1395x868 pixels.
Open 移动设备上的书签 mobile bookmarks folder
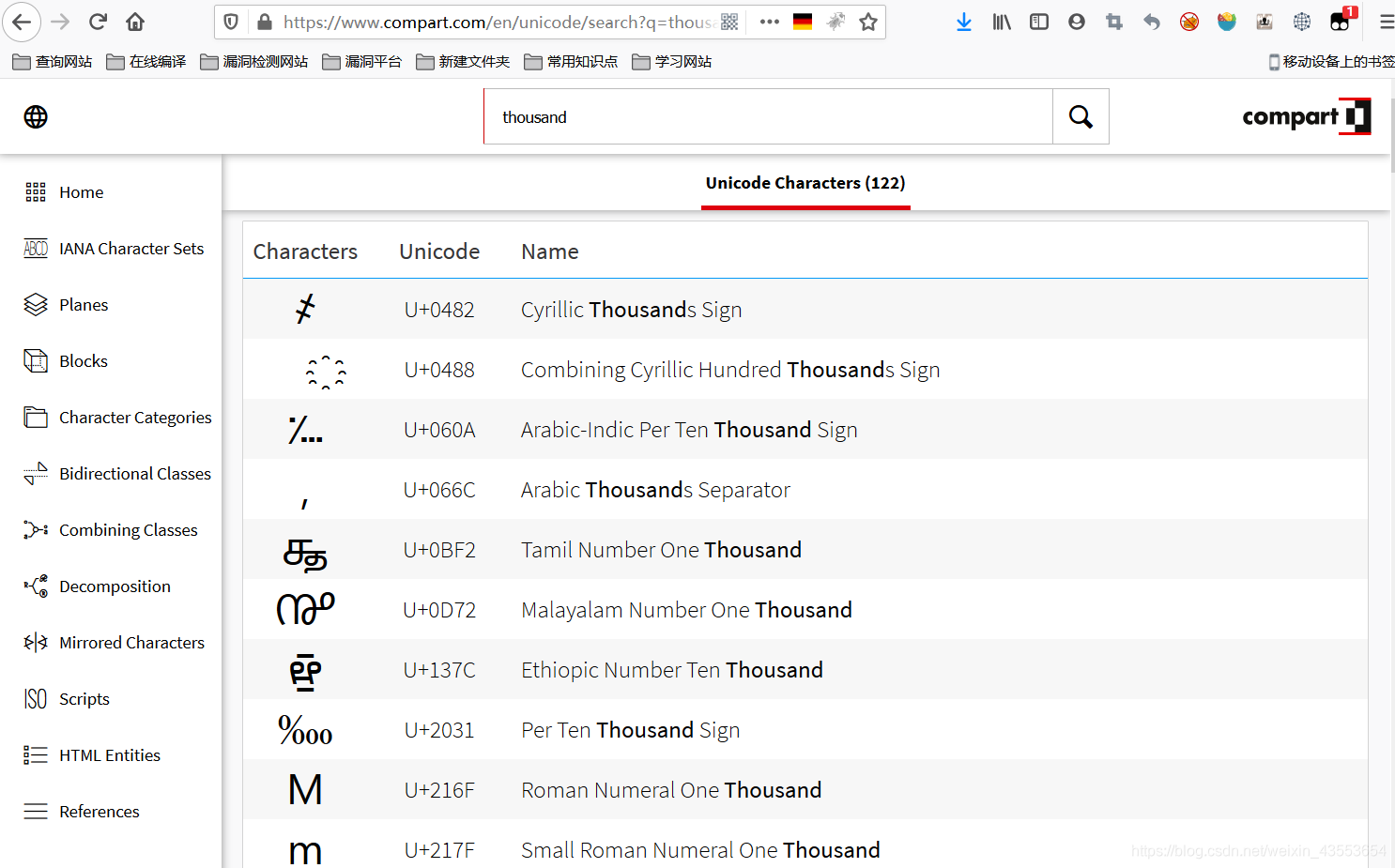(1331, 62)
